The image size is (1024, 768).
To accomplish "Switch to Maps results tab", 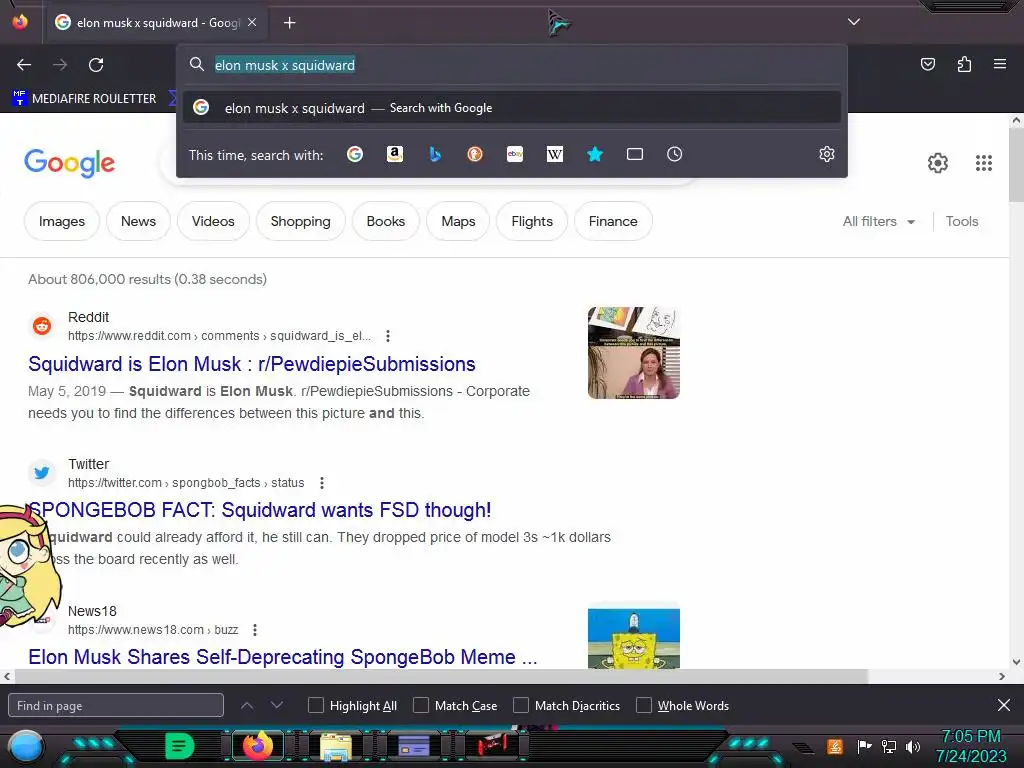I will [x=458, y=221].
